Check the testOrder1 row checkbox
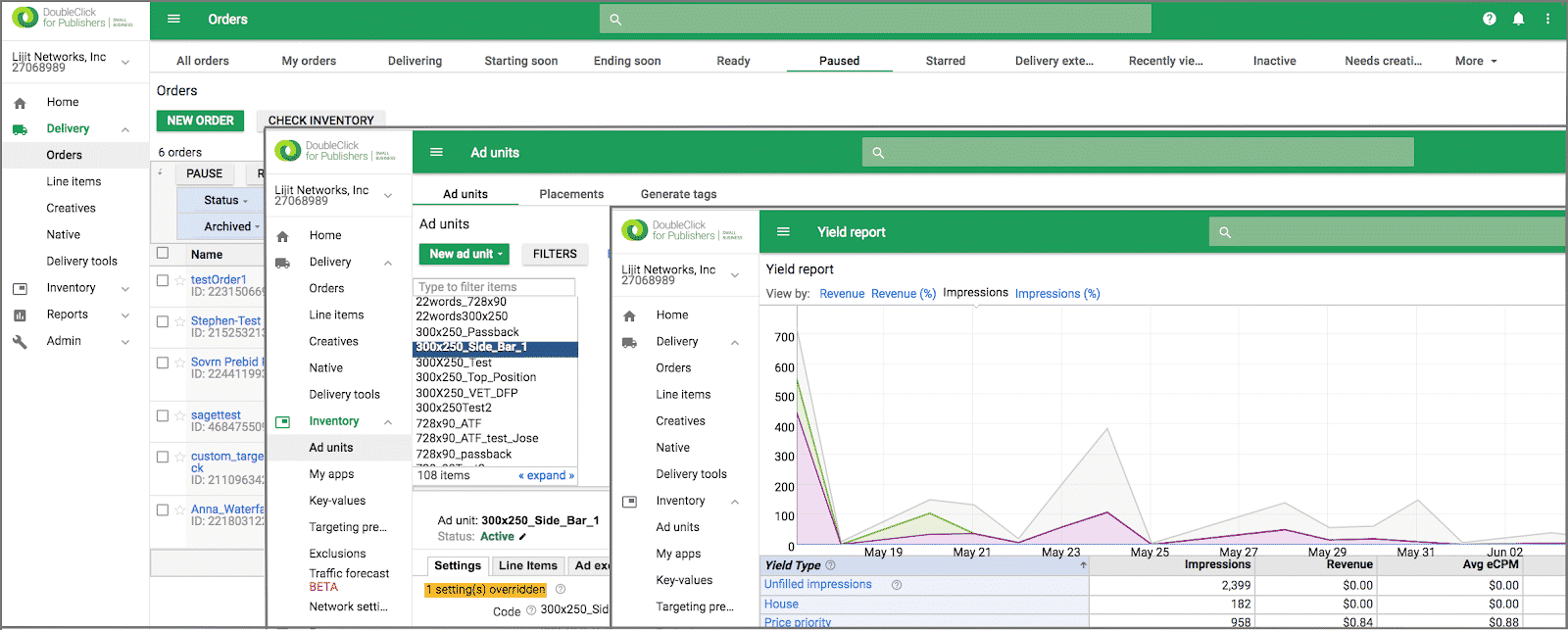Image resolution: width=1568 pixels, height=630 pixels. (163, 280)
